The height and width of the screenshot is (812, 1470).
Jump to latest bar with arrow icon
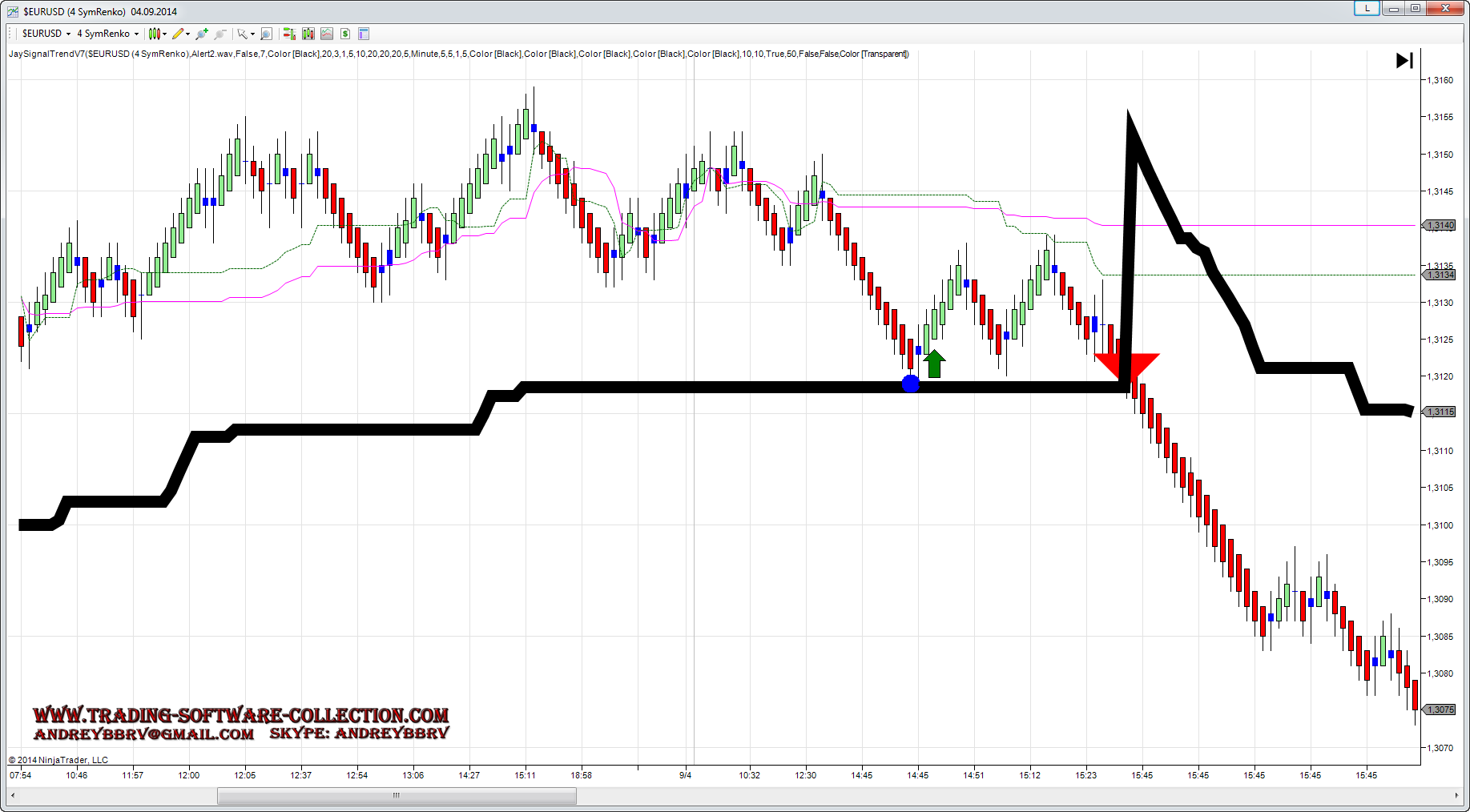coord(1404,61)
